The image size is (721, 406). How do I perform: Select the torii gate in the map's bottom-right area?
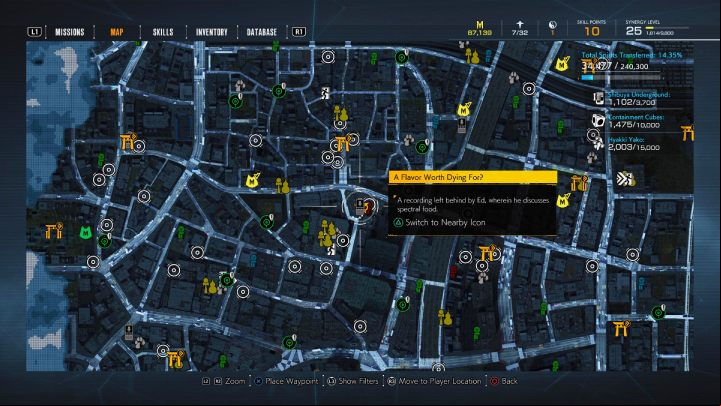click(620, 328)
